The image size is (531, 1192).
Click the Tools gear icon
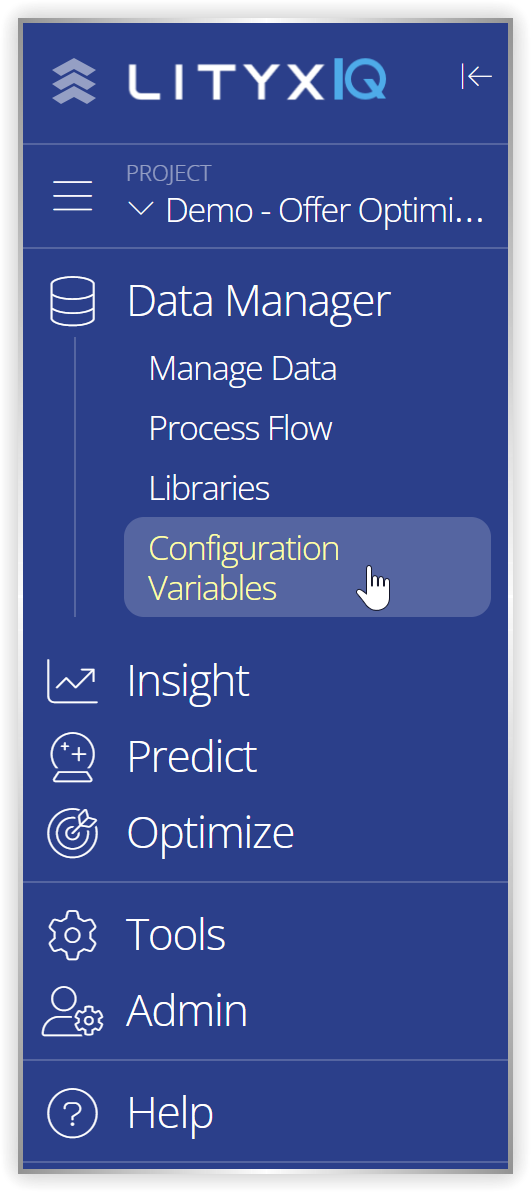[x=72, y=934]
